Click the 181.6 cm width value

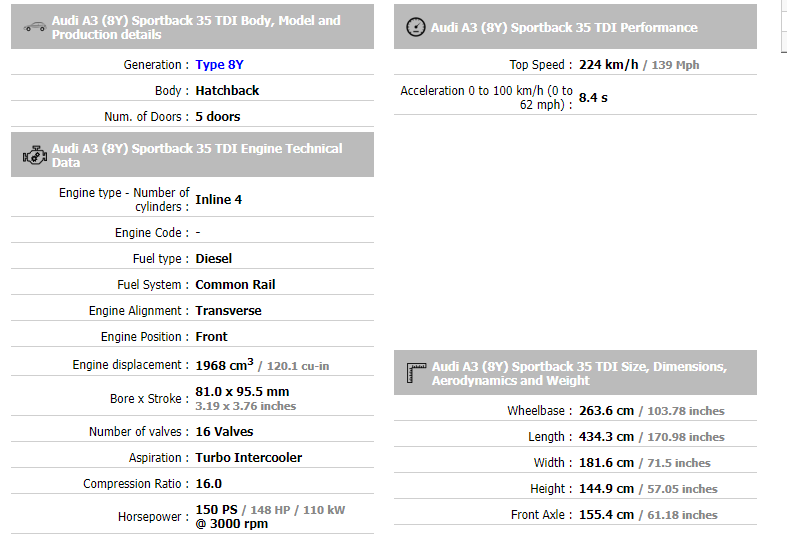click(606, 463)
